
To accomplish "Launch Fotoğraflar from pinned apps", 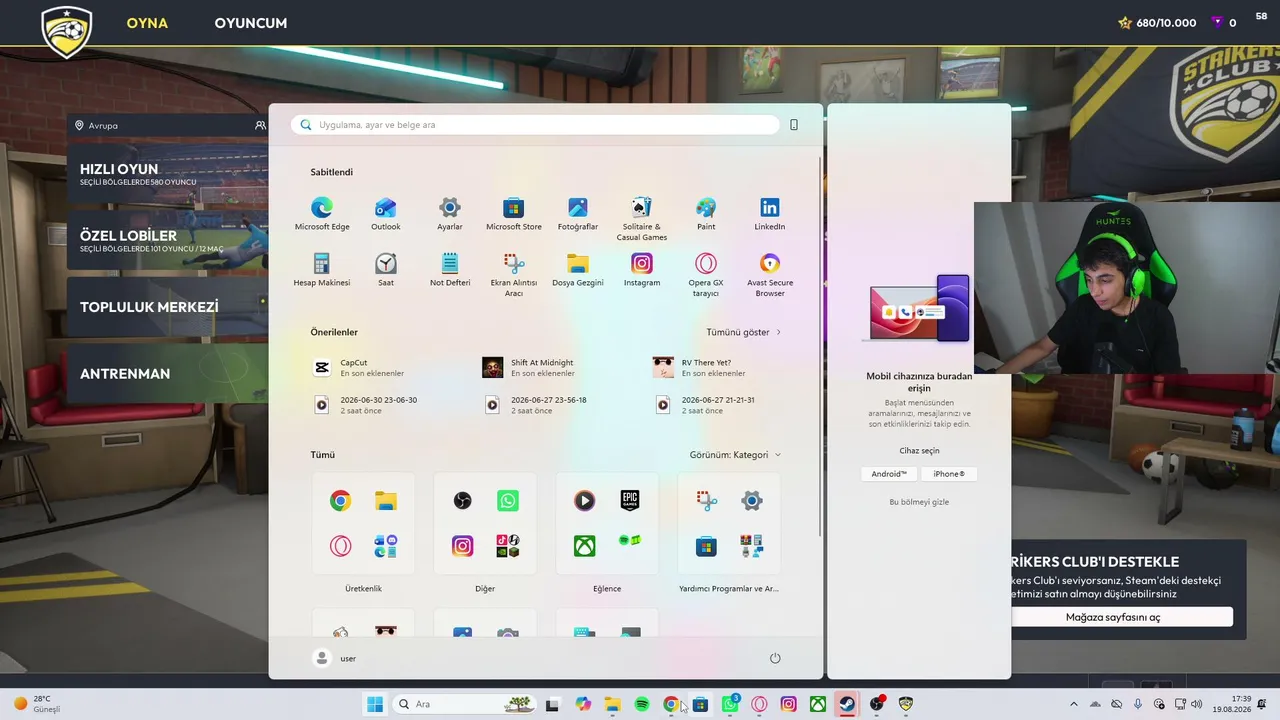I will point(578,213).
